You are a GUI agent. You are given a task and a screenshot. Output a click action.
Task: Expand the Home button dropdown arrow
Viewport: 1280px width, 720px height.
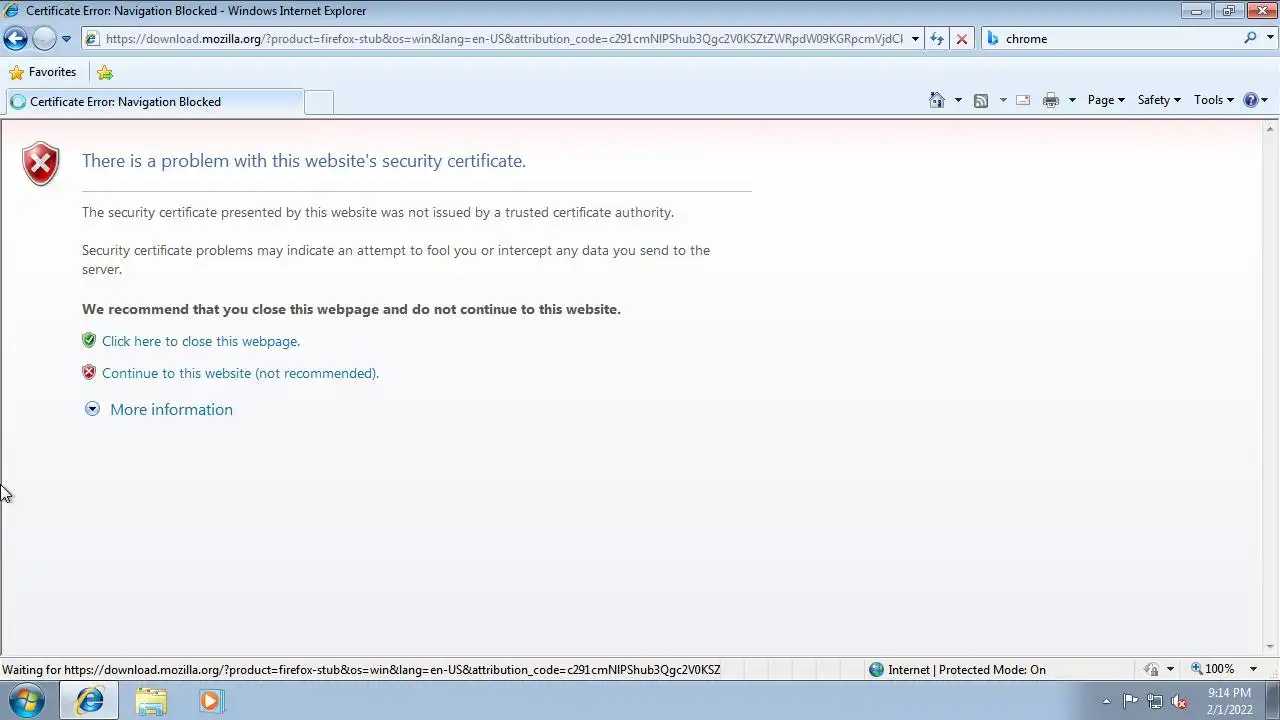958,100
